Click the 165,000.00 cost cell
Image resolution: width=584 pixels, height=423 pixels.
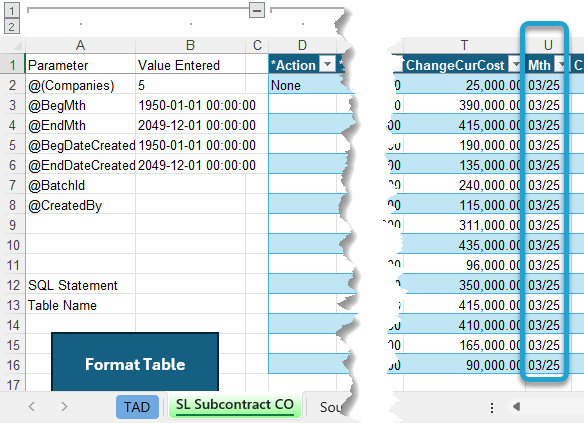coord(464,345)
